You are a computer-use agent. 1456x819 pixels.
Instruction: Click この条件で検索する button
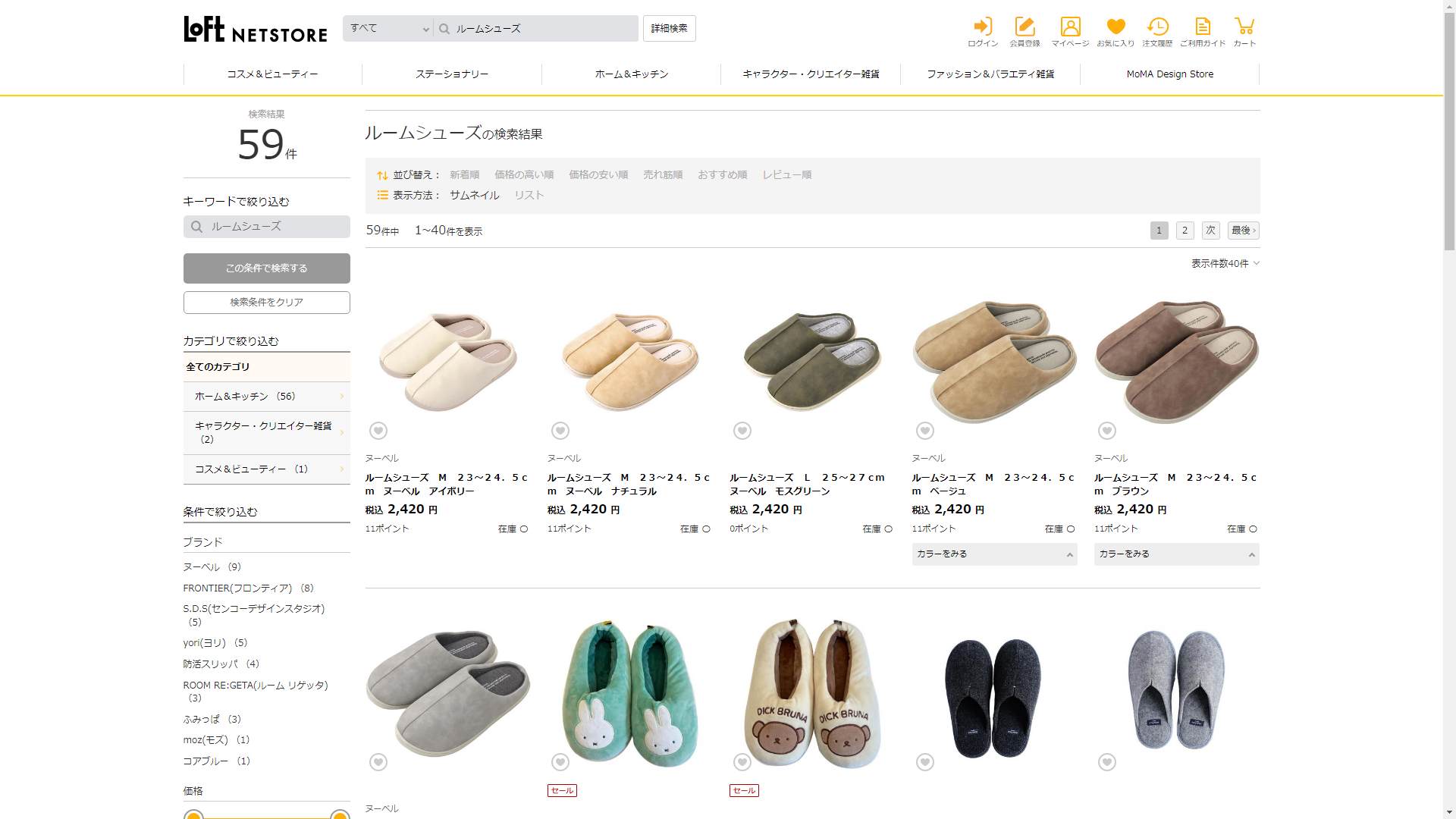tap(266, 268)
